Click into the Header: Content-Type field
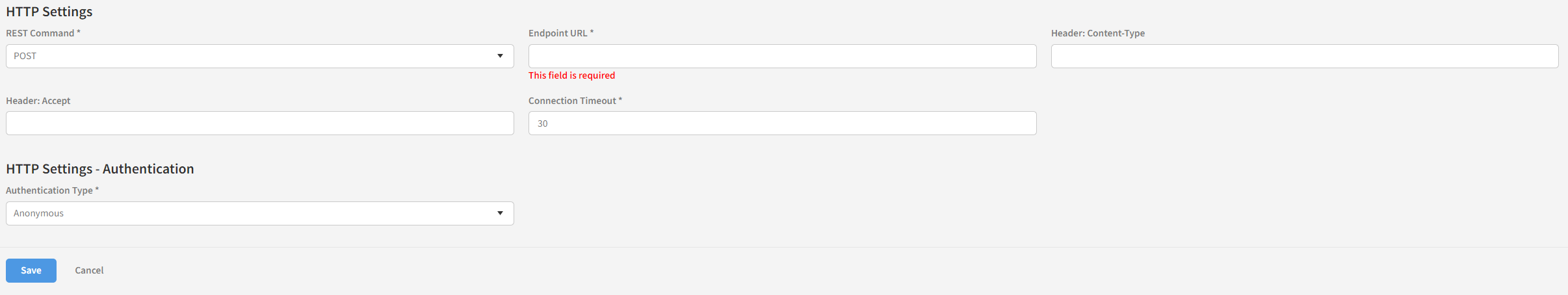 1304,56
